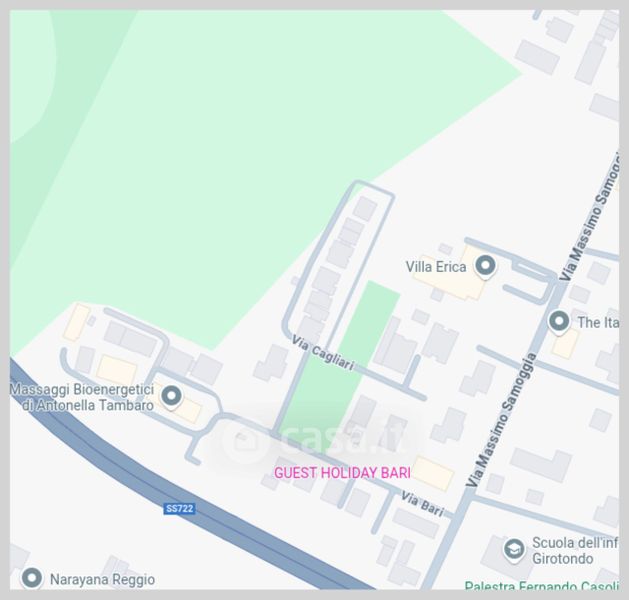Click the casa.it watermark logo icon

click(x=245, y=441)
